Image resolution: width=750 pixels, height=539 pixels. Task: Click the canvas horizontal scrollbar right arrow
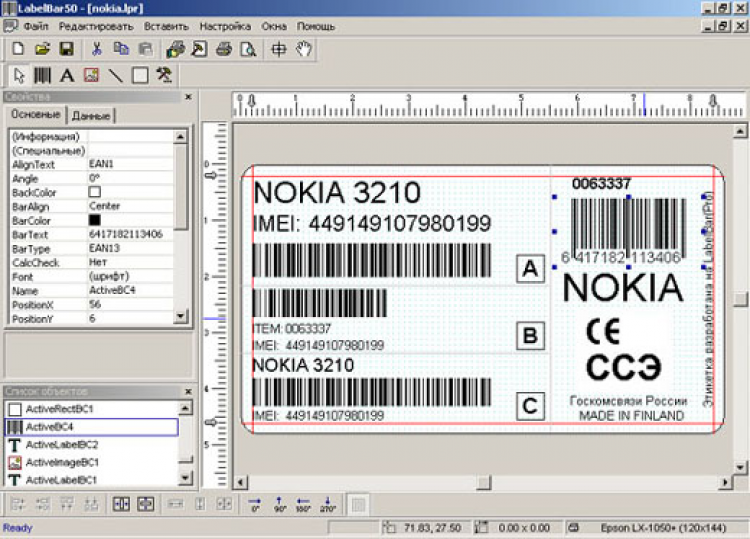pyautogui.click(x=725, y=483)
